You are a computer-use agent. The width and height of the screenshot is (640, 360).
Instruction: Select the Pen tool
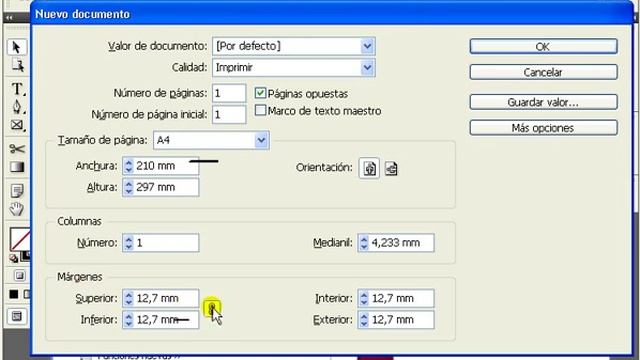click(x=17, y=107)
